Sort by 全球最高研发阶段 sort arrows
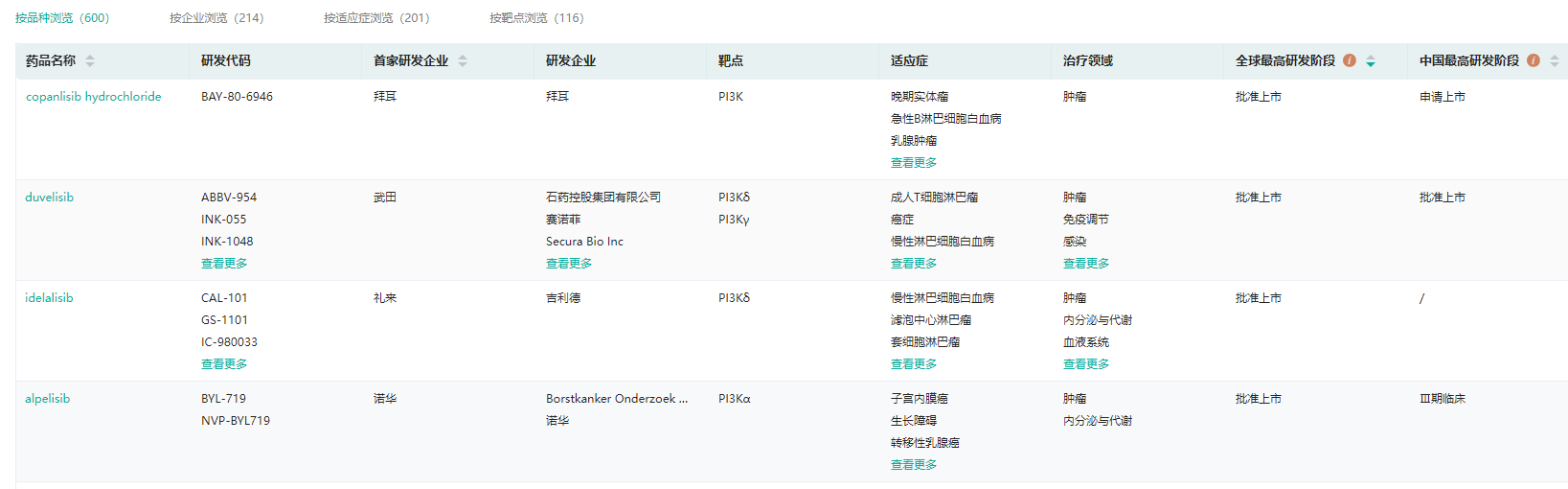 [1371, 60]
